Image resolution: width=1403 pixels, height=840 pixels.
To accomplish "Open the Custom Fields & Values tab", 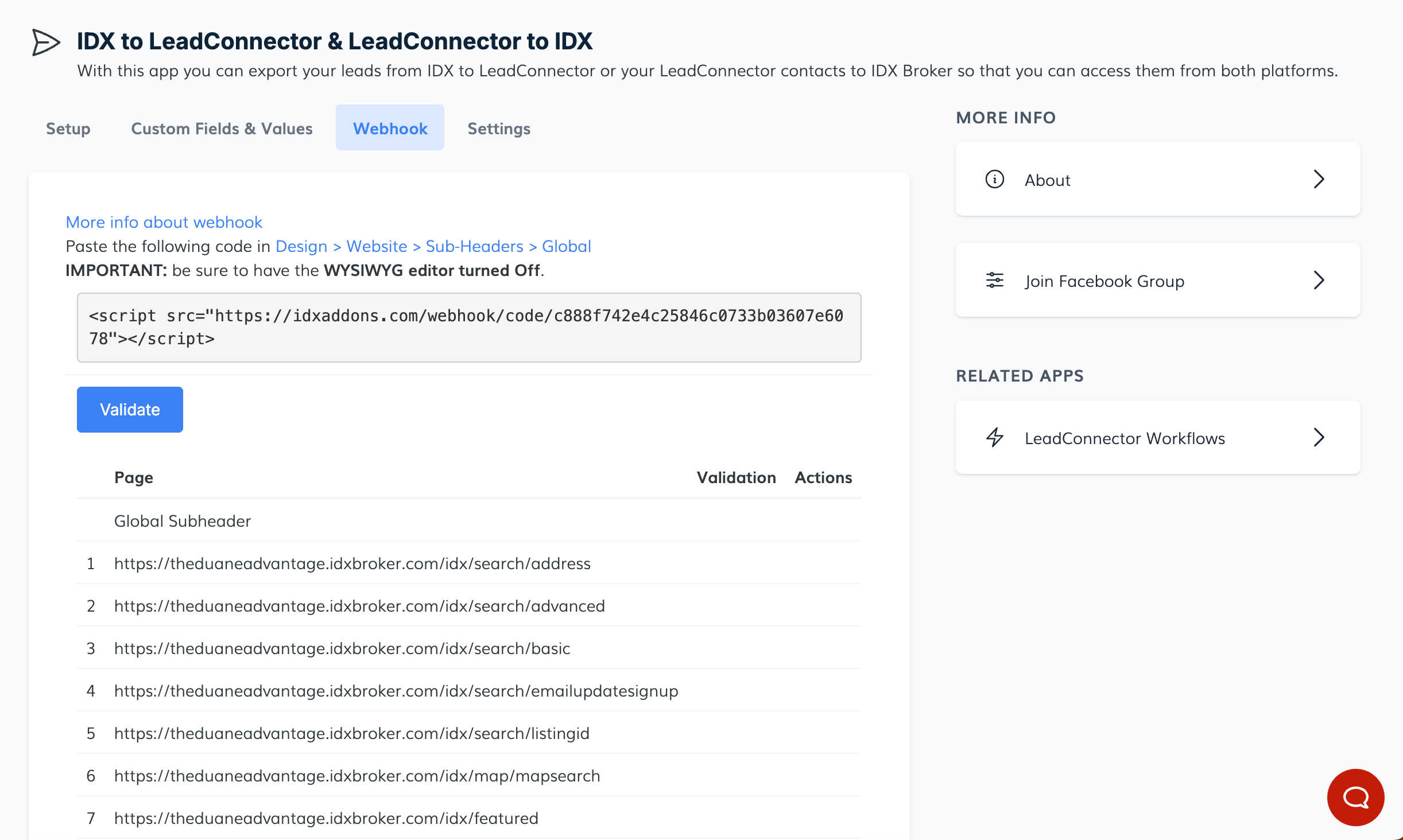I will (222, 129).
